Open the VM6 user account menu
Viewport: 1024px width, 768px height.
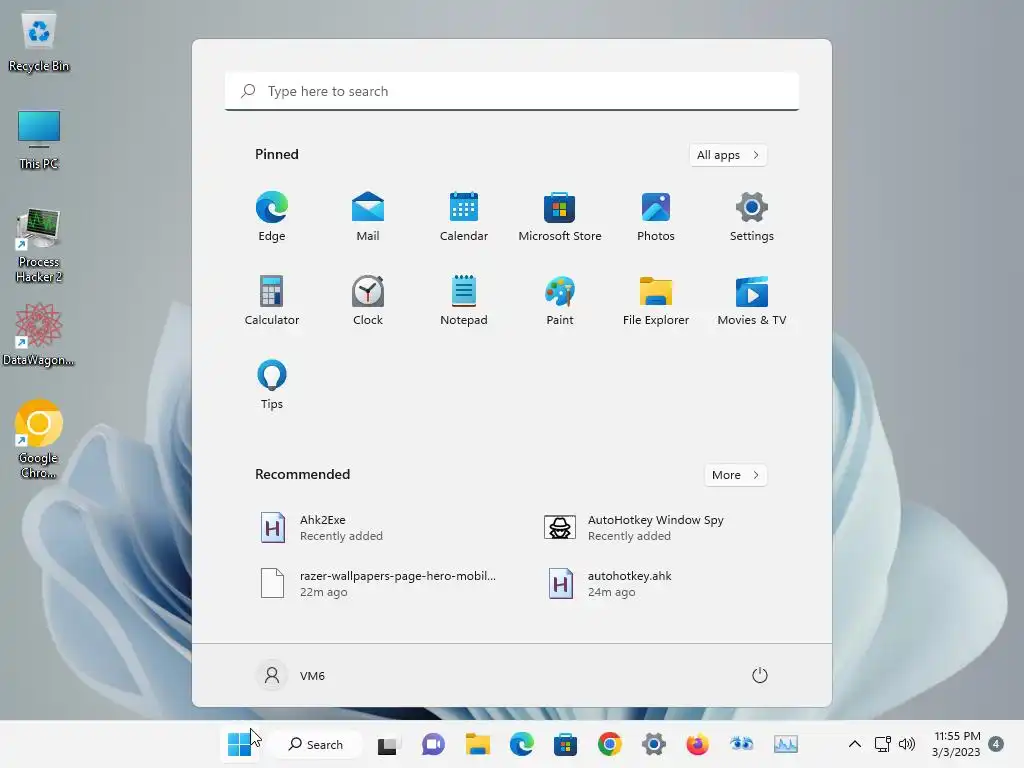tap(291, 675)
